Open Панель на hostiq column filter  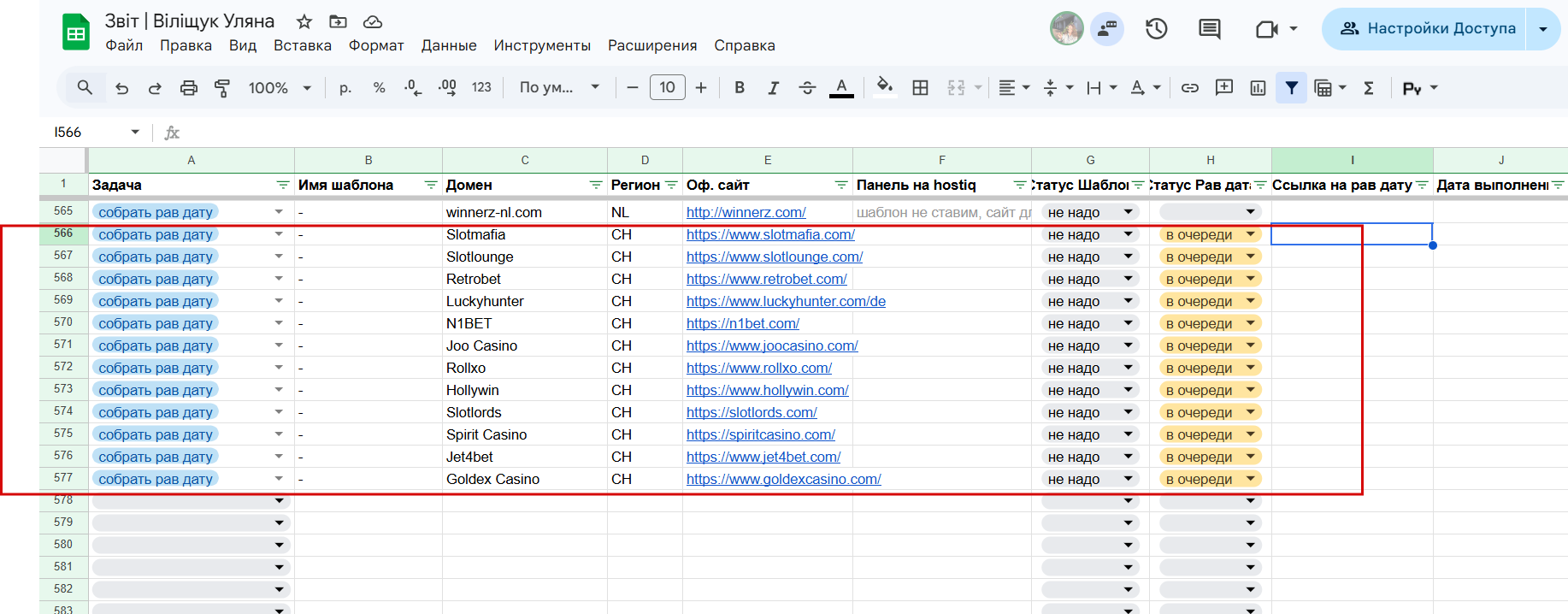point(1020,185)
